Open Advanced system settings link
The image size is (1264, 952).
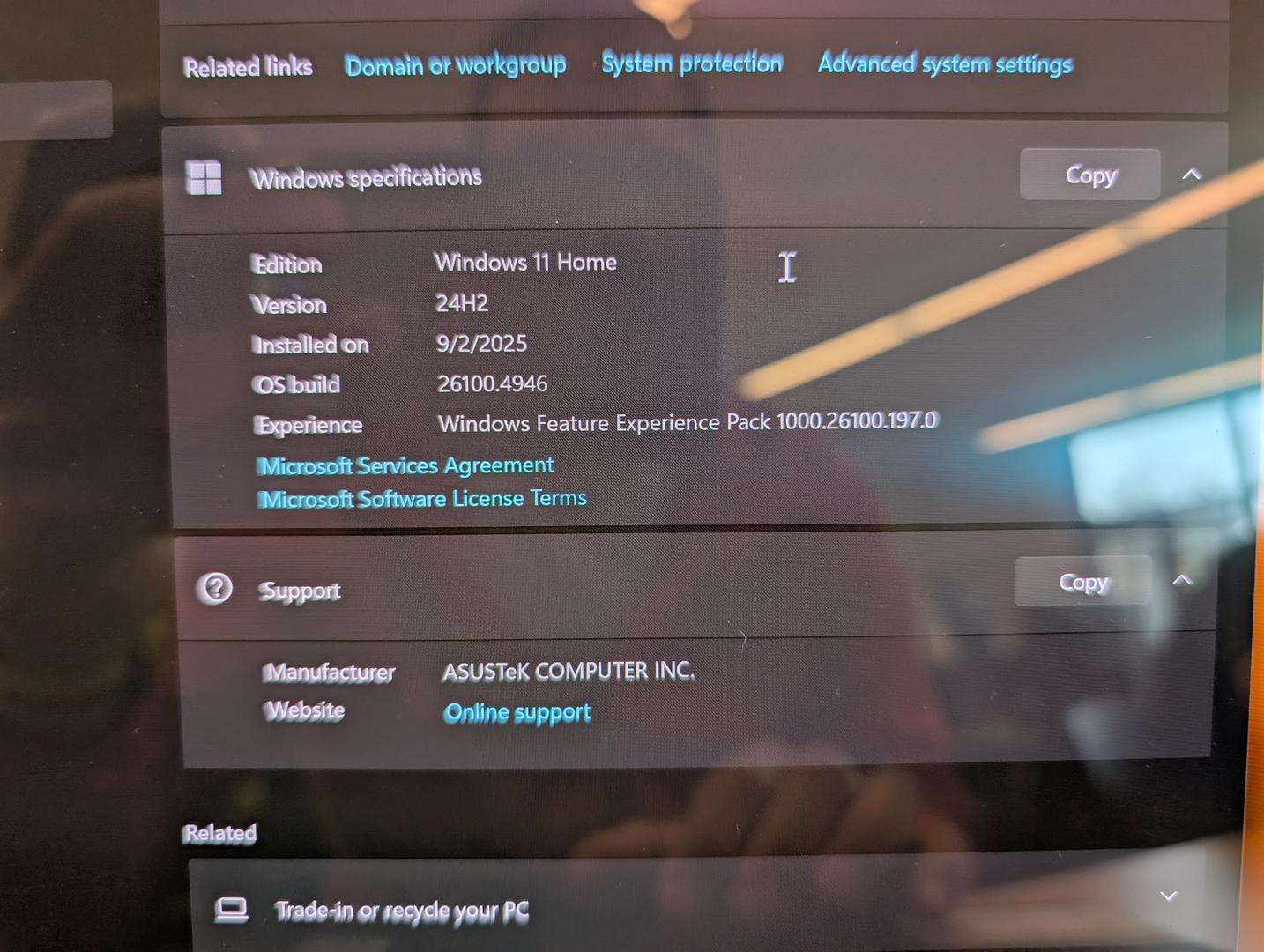click(945, 63)
